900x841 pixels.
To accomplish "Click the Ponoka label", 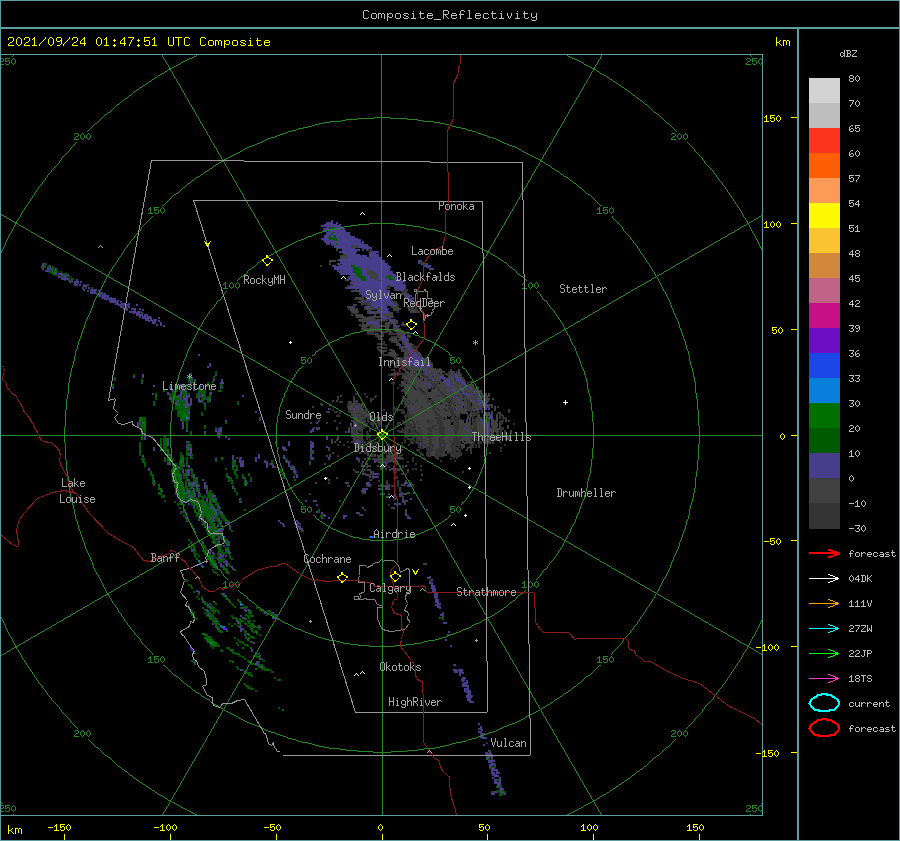I will 456,206.
